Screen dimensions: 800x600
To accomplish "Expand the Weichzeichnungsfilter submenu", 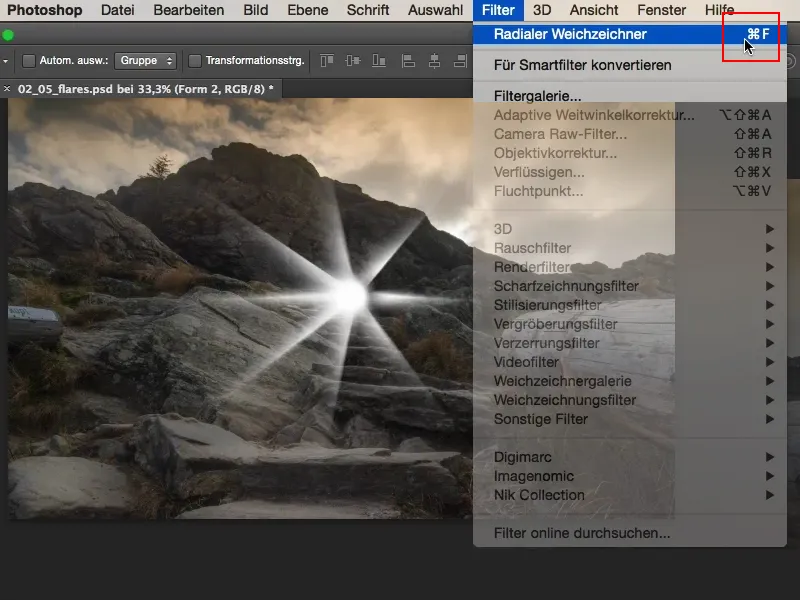I will point(630,400).
